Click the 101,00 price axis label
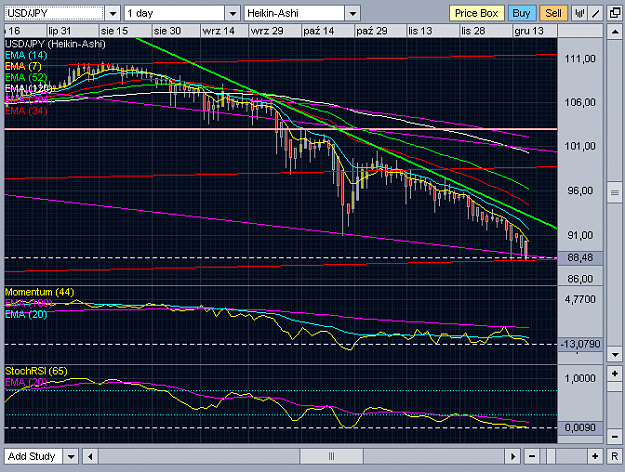The image size is (625, 472). click(580, 146)
